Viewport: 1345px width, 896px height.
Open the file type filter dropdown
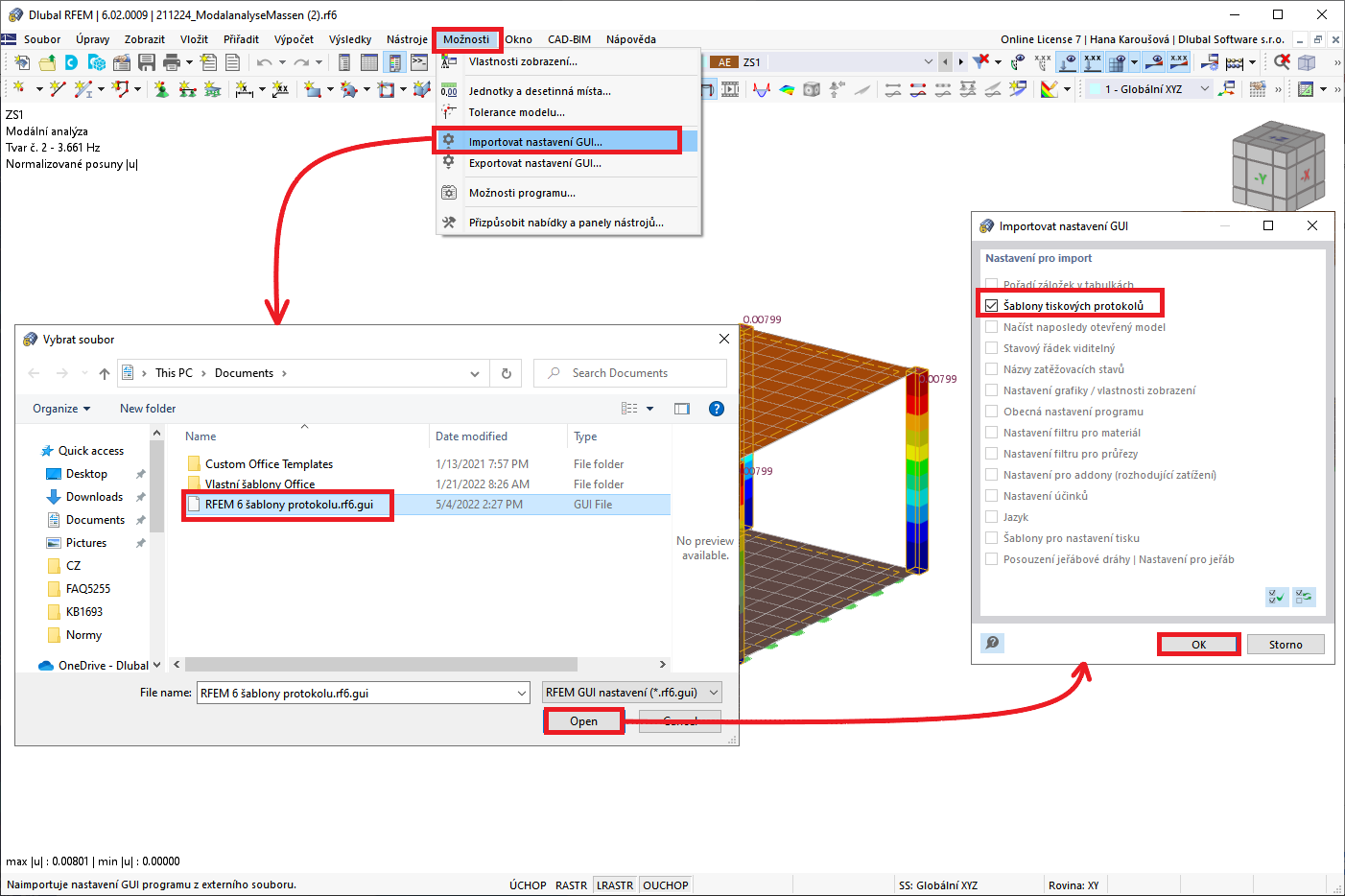633,693
